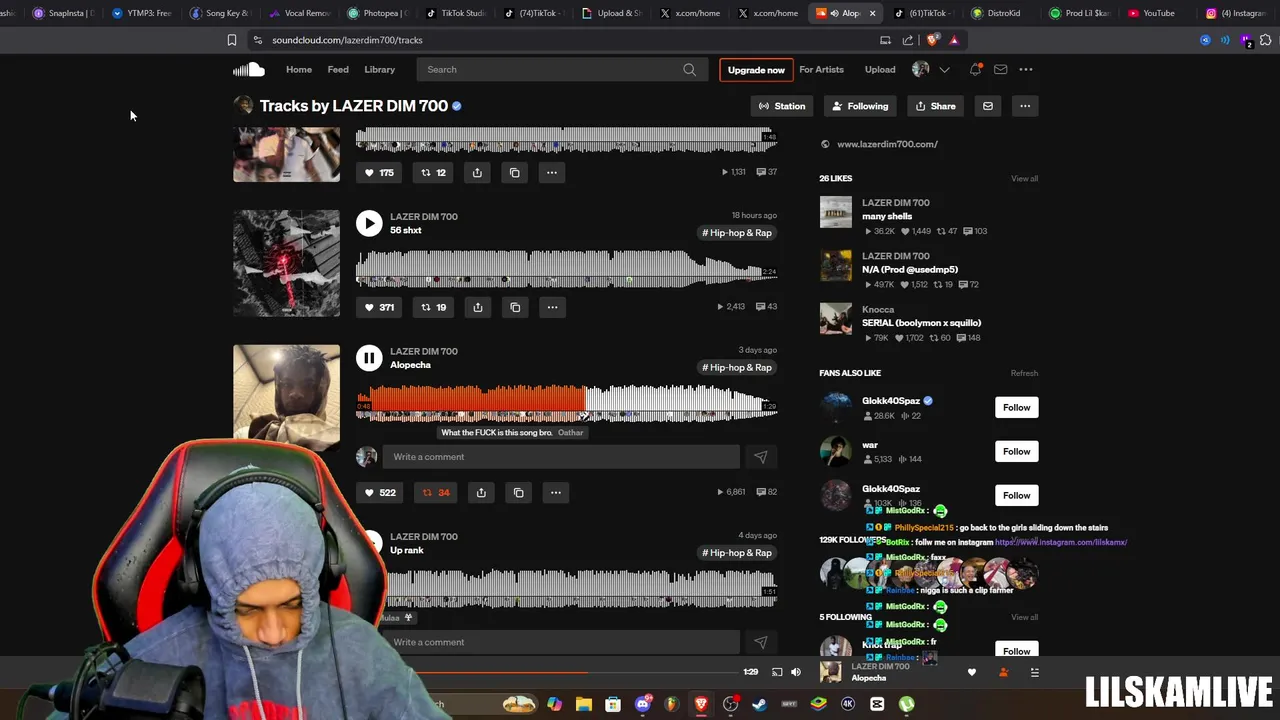
Task: Click the Upgrade now button
Action: click(756, 70)
